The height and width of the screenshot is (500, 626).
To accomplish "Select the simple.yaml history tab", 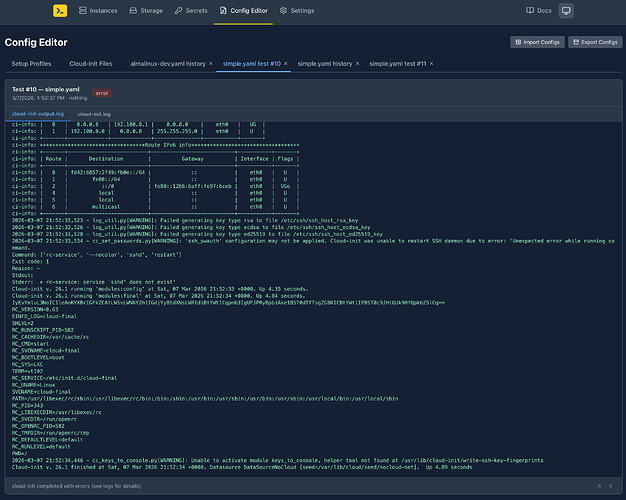I will pyautogui.click(x=324, y=63).
